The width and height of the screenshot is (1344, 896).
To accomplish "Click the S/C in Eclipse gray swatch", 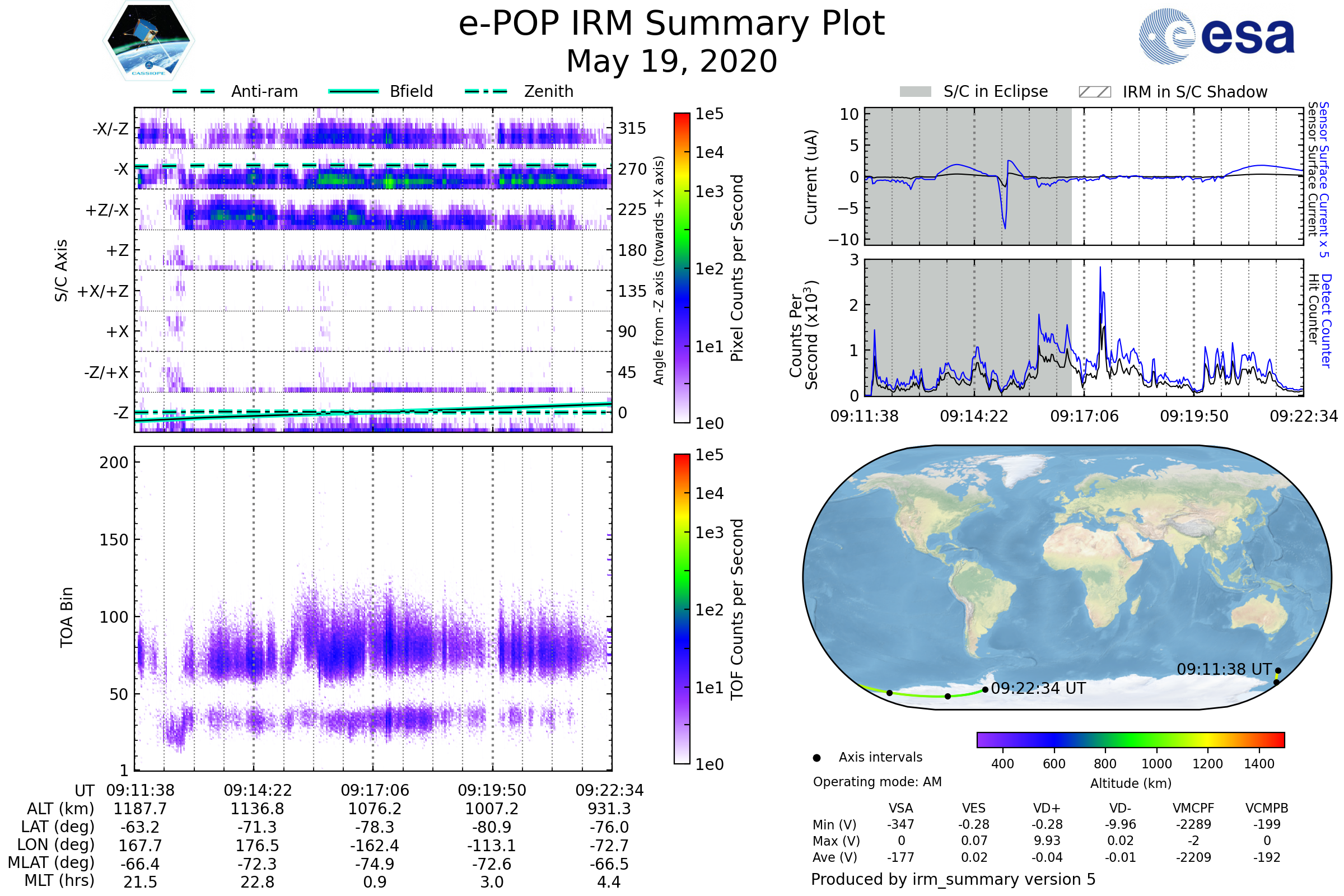I will pyautogui.click(x=915, y=92).
